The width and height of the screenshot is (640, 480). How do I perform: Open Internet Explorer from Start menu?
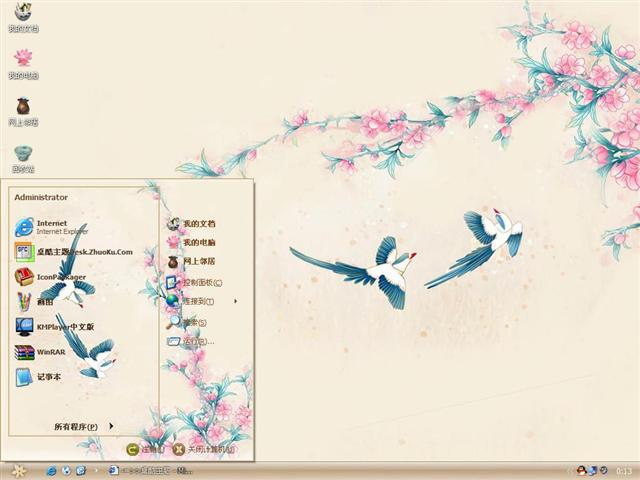click(x=50, y=226)
